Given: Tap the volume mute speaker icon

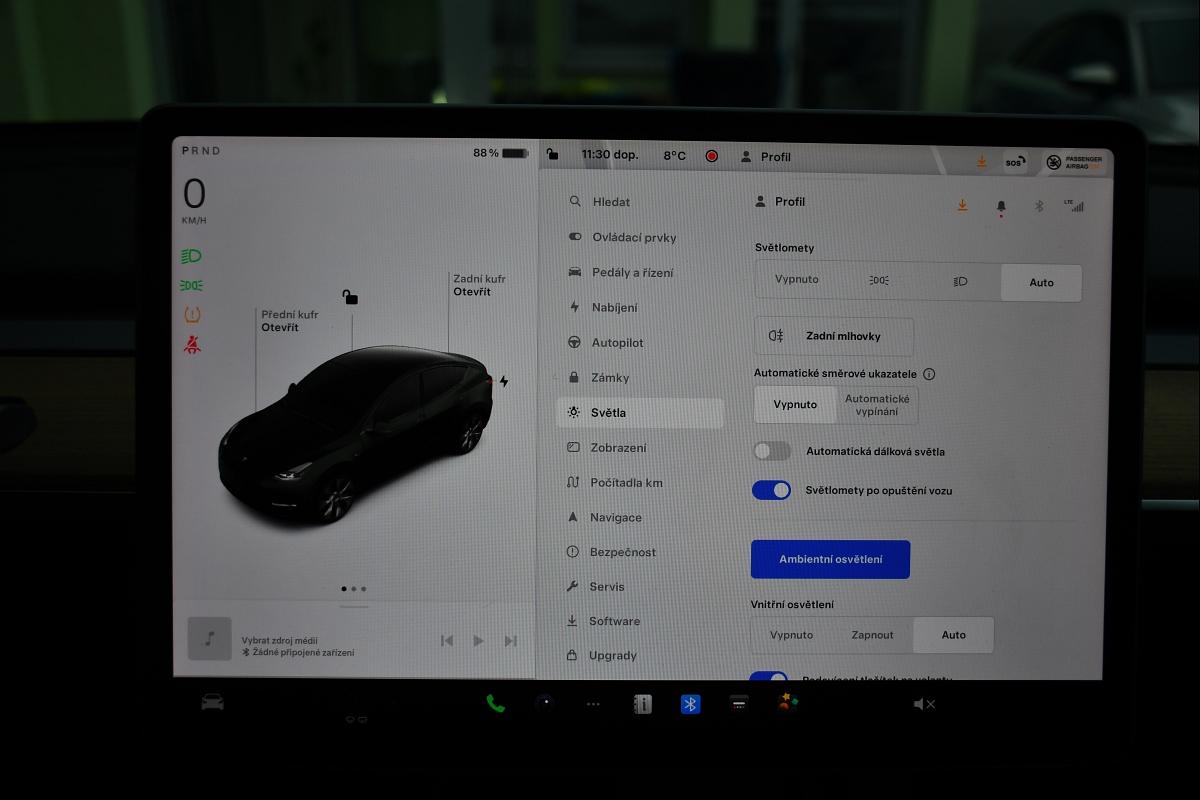Looking at the screenshot, I should point(924,704).
